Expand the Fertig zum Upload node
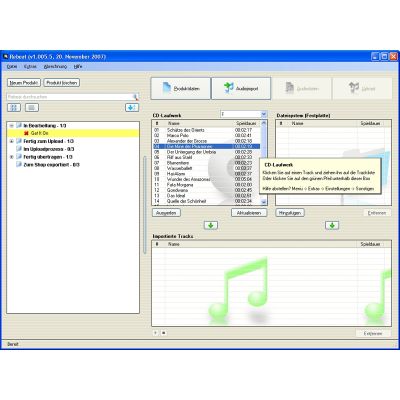Image resolution: width=400 pixels, height=400 pixels. [12, 141]
